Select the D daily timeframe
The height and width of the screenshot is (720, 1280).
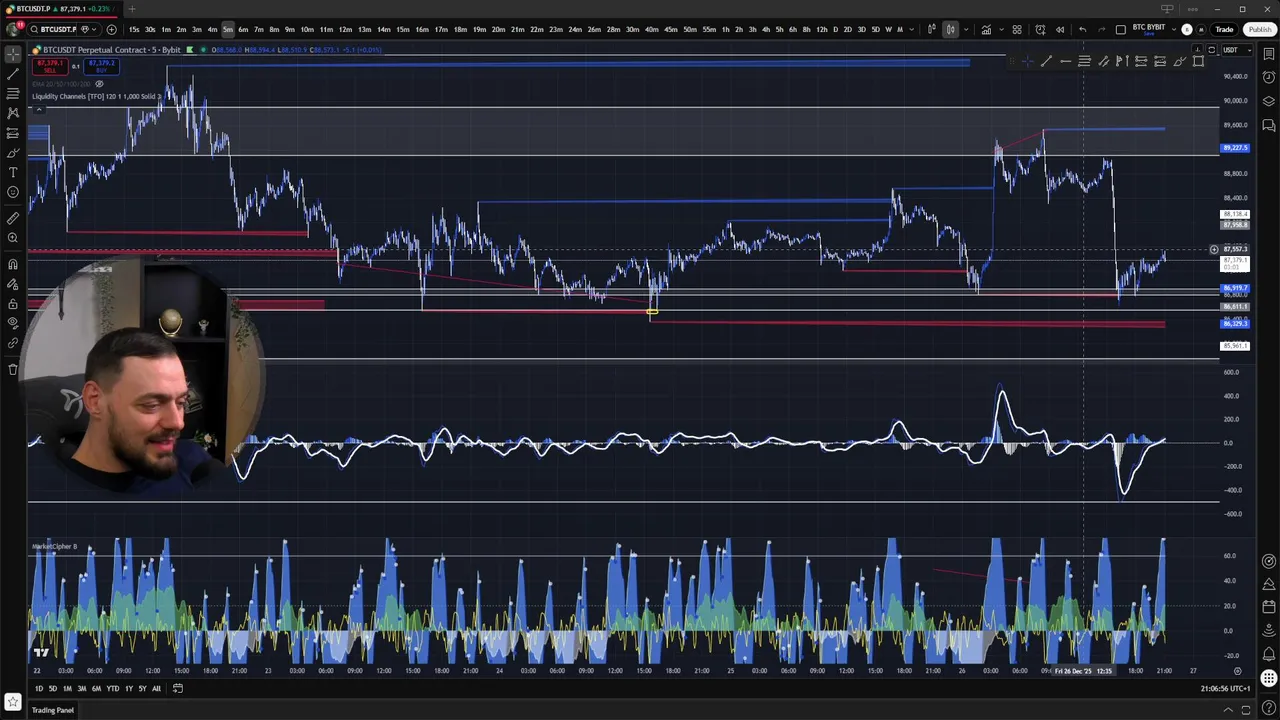(835, 29)
